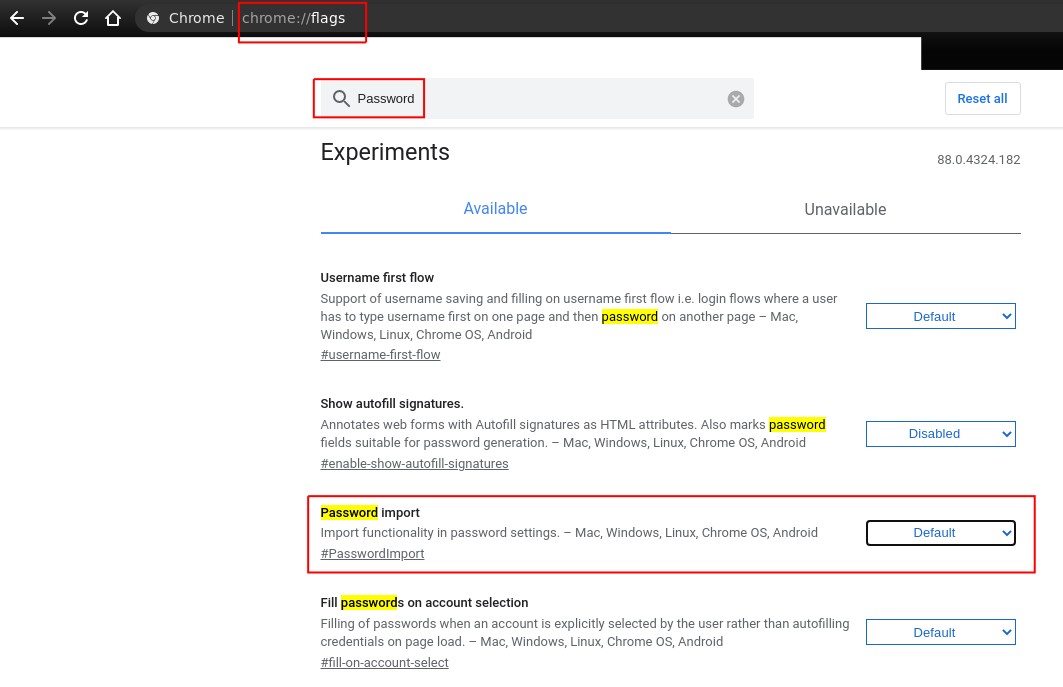1063x687 pixels.
Task: Click the Chrome logo in address bar
Action: pyautogui.click(x=153, y=18)
